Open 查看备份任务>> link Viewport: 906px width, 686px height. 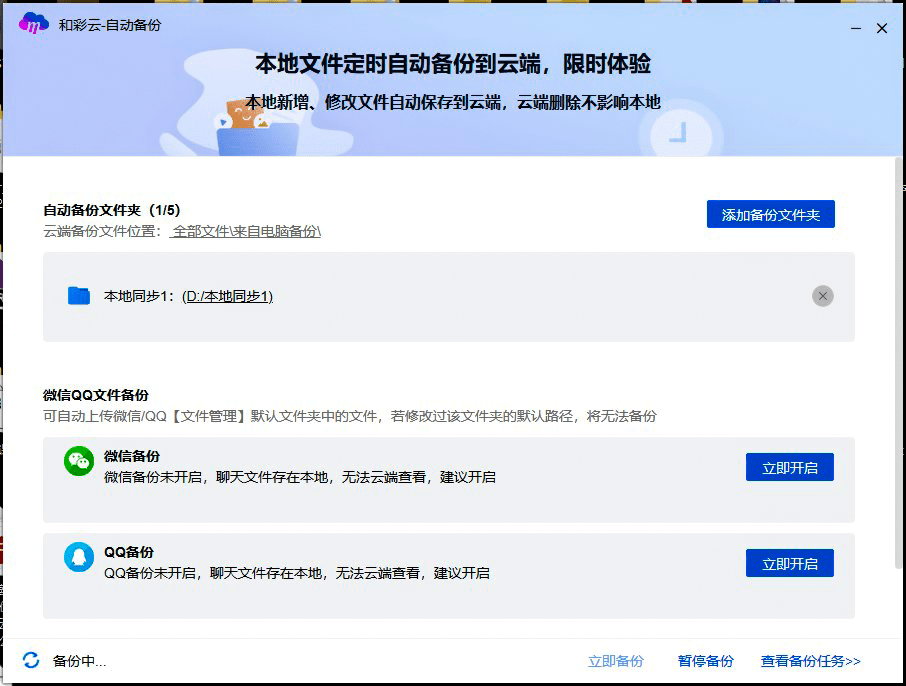coord(810,661)
